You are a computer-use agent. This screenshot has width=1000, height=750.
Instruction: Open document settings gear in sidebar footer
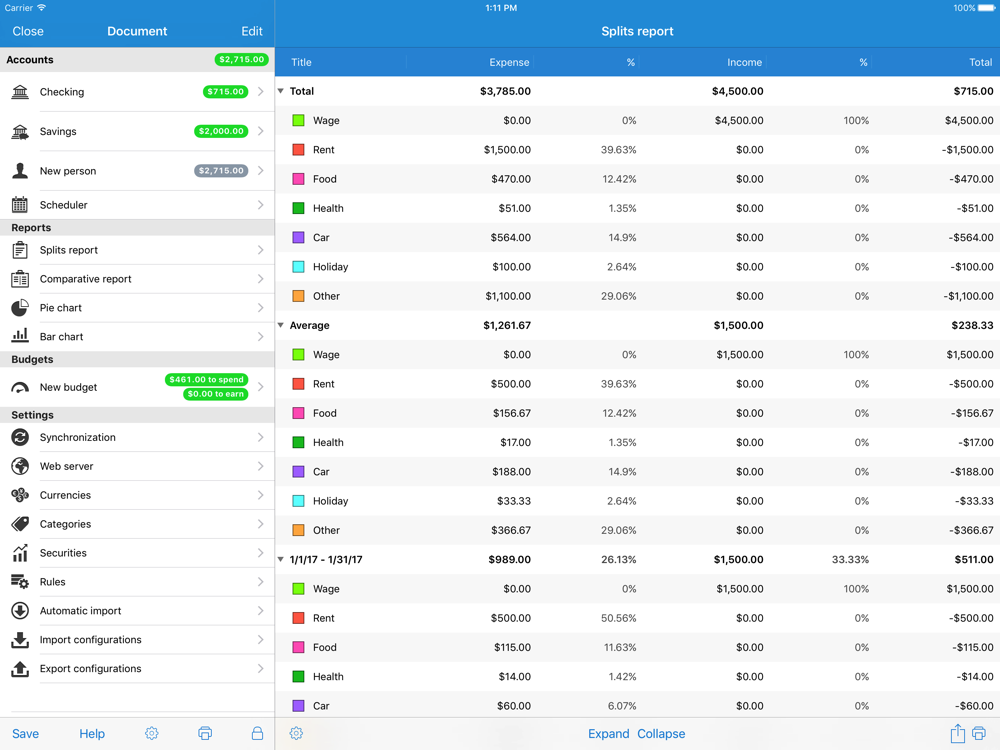(152, 733)
